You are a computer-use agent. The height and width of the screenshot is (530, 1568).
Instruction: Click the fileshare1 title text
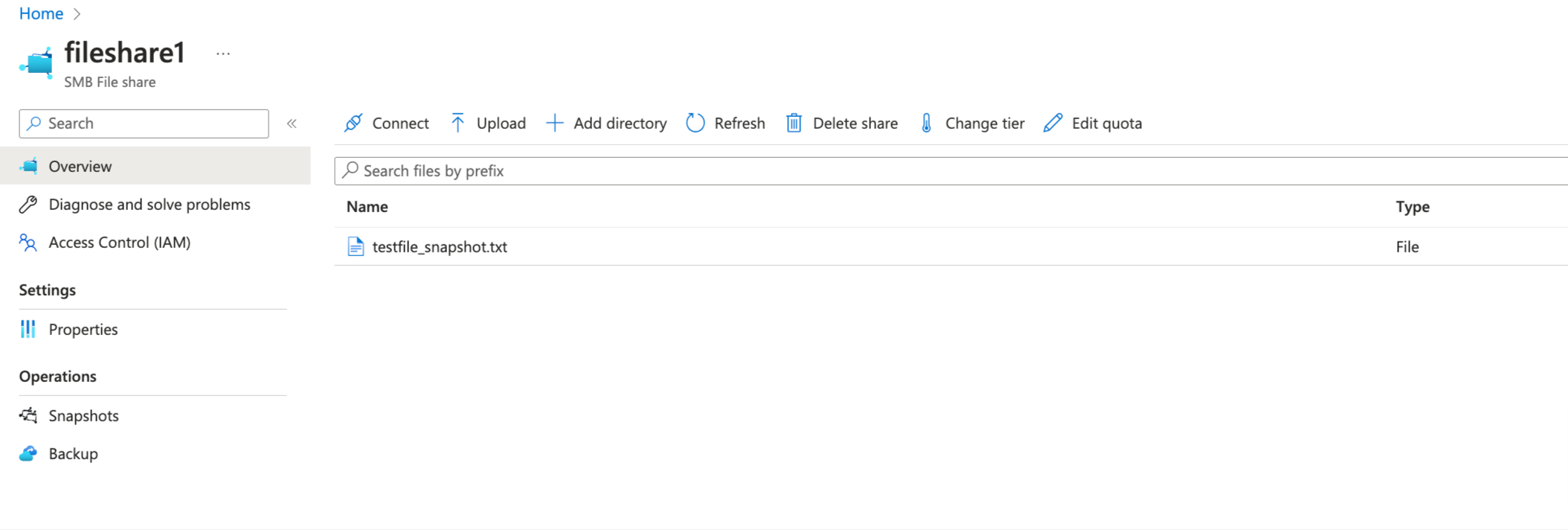coord(124,52)
